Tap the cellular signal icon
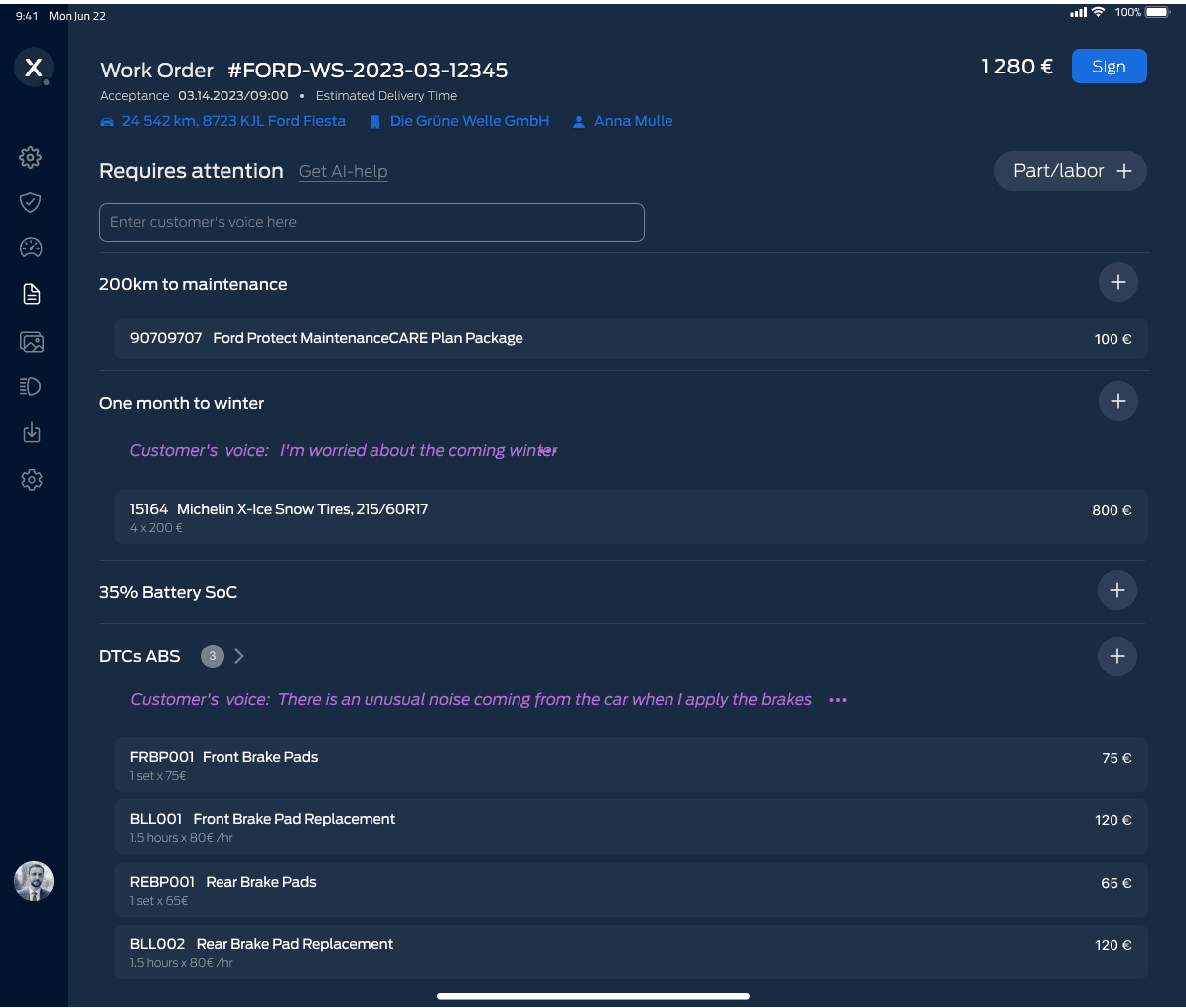 (1078, 12)
